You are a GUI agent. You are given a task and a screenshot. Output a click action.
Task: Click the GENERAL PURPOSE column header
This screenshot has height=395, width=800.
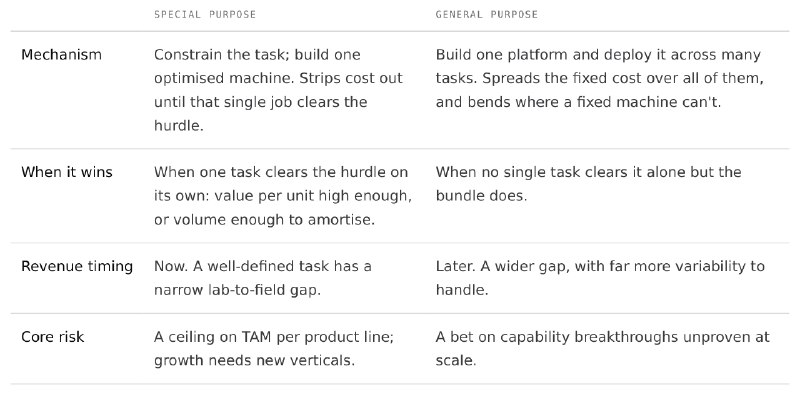point(486,15)
